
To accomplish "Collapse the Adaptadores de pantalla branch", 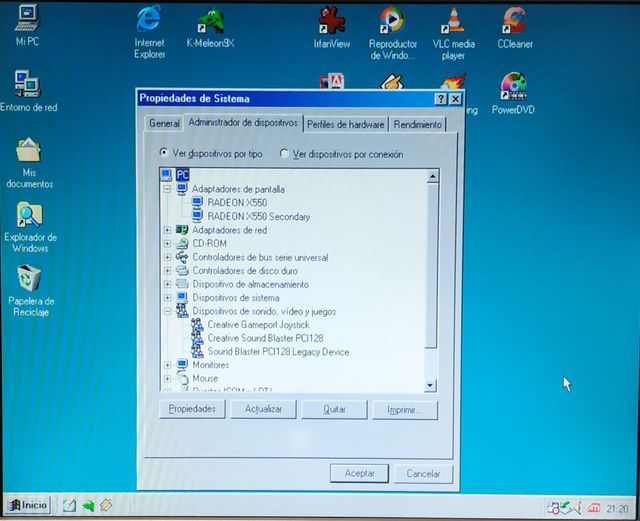I will coord(167,189).
